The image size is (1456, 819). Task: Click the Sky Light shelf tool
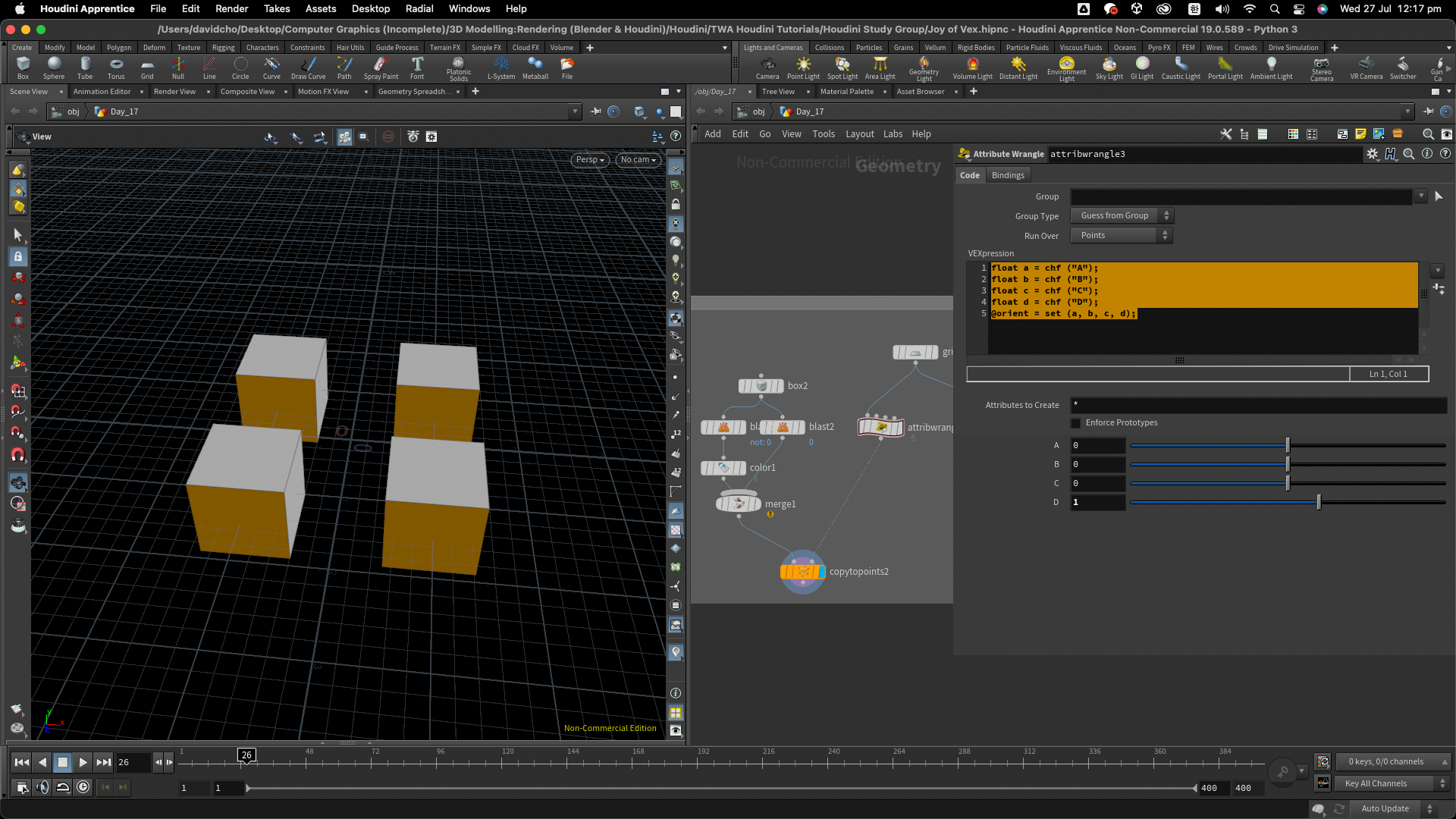(1109, 67)
